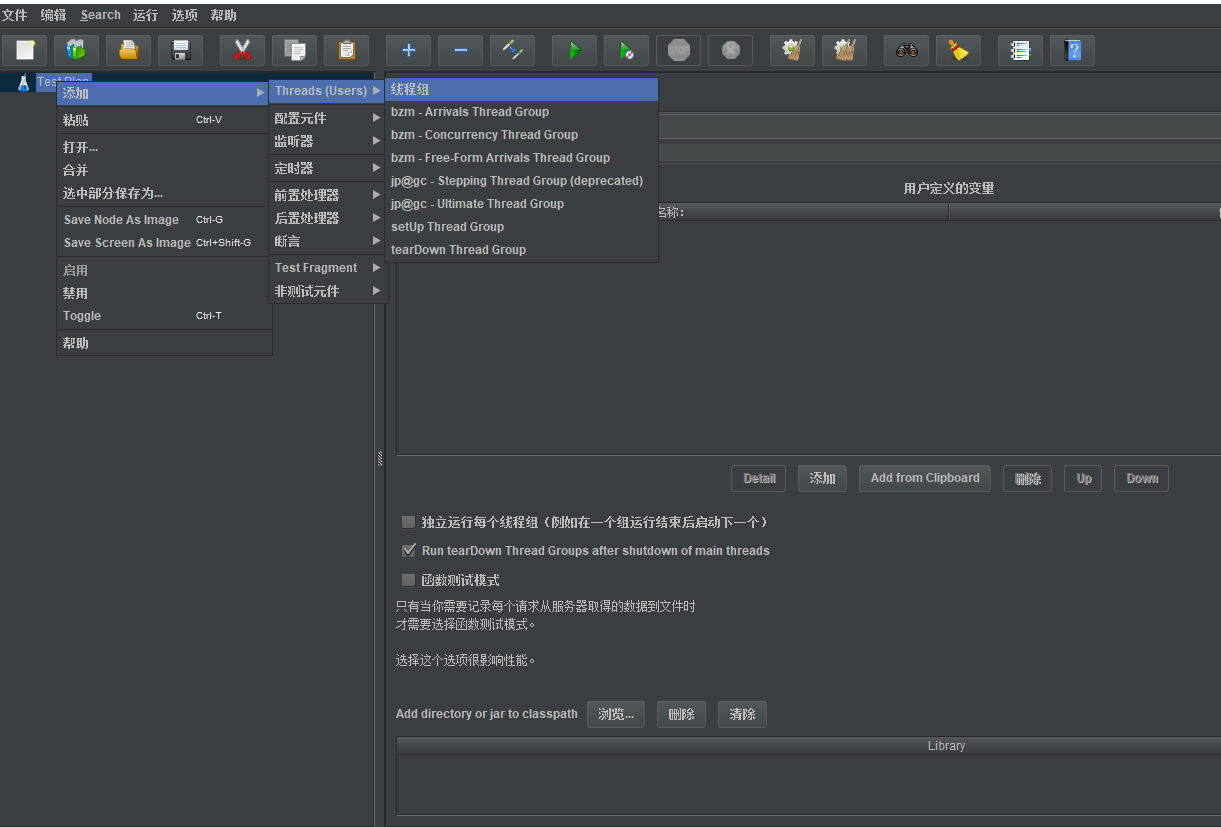This screenshot has width=1221, height=827.
Task: Open the 运行 menu
Action: click(146, 15)
